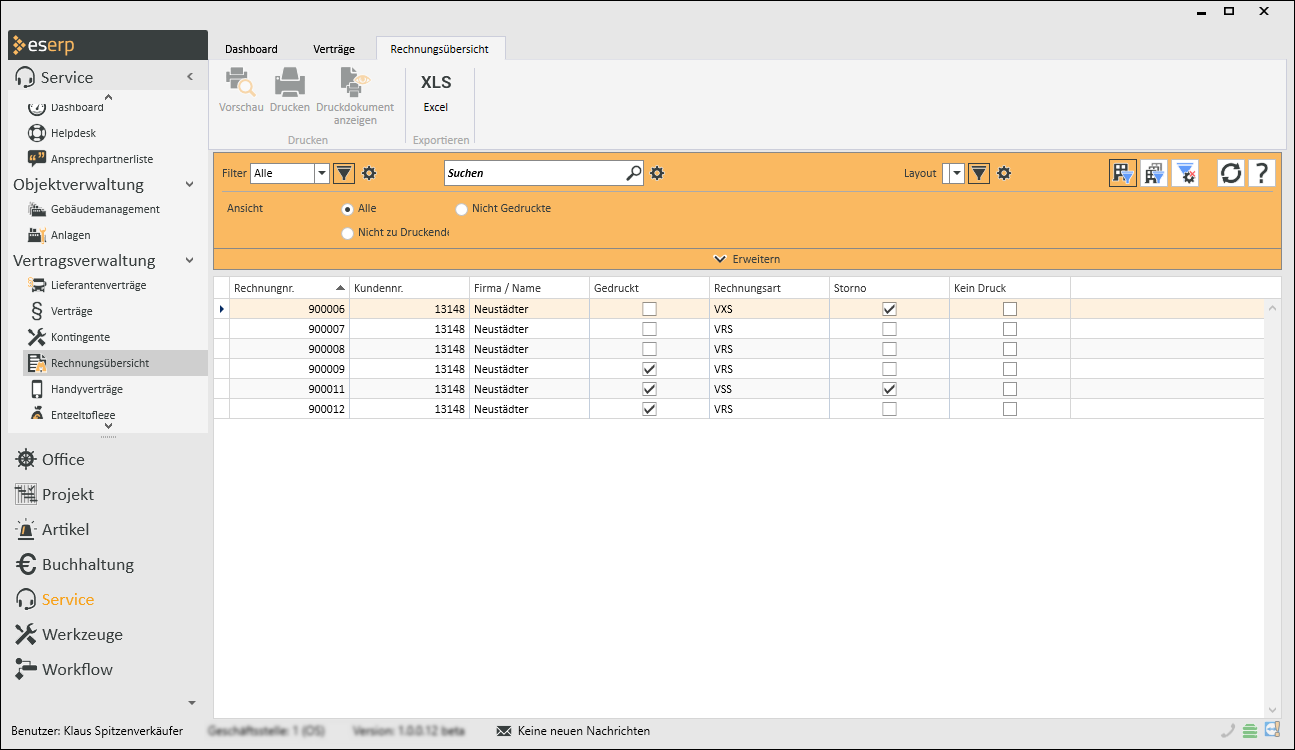
Task: Click the magnifier search icon
Action: point(634,173)
